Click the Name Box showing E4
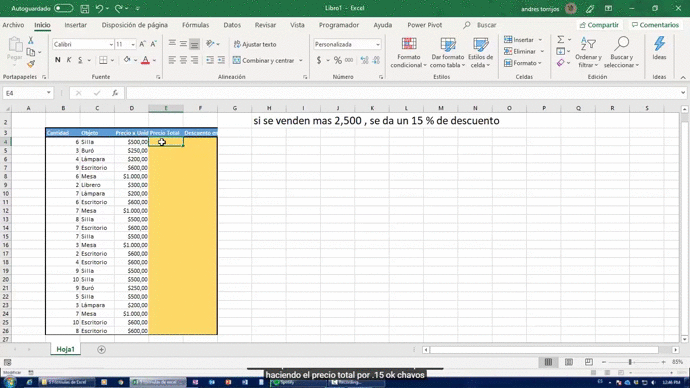690x388 pixels. click(27, 93)
